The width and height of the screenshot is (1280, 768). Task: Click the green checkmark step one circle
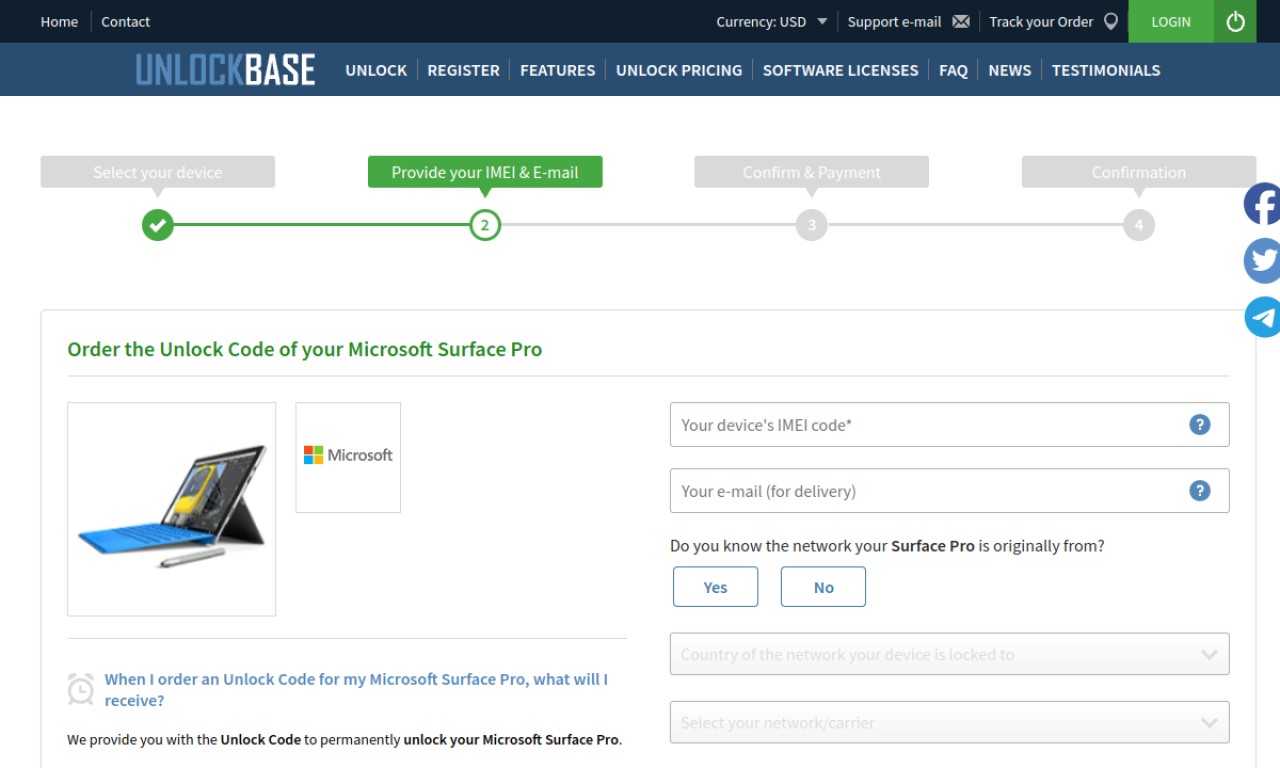coord(158,225)
